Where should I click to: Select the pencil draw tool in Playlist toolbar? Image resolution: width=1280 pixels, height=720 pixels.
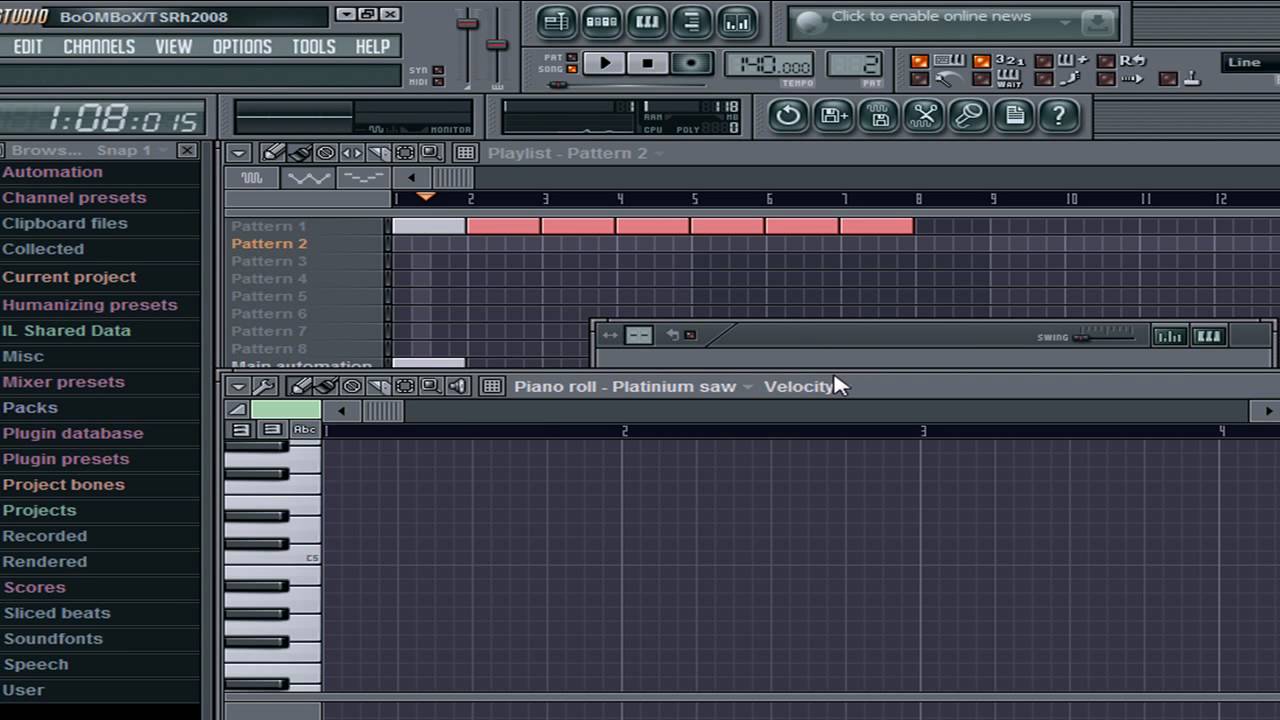[273, 153]
